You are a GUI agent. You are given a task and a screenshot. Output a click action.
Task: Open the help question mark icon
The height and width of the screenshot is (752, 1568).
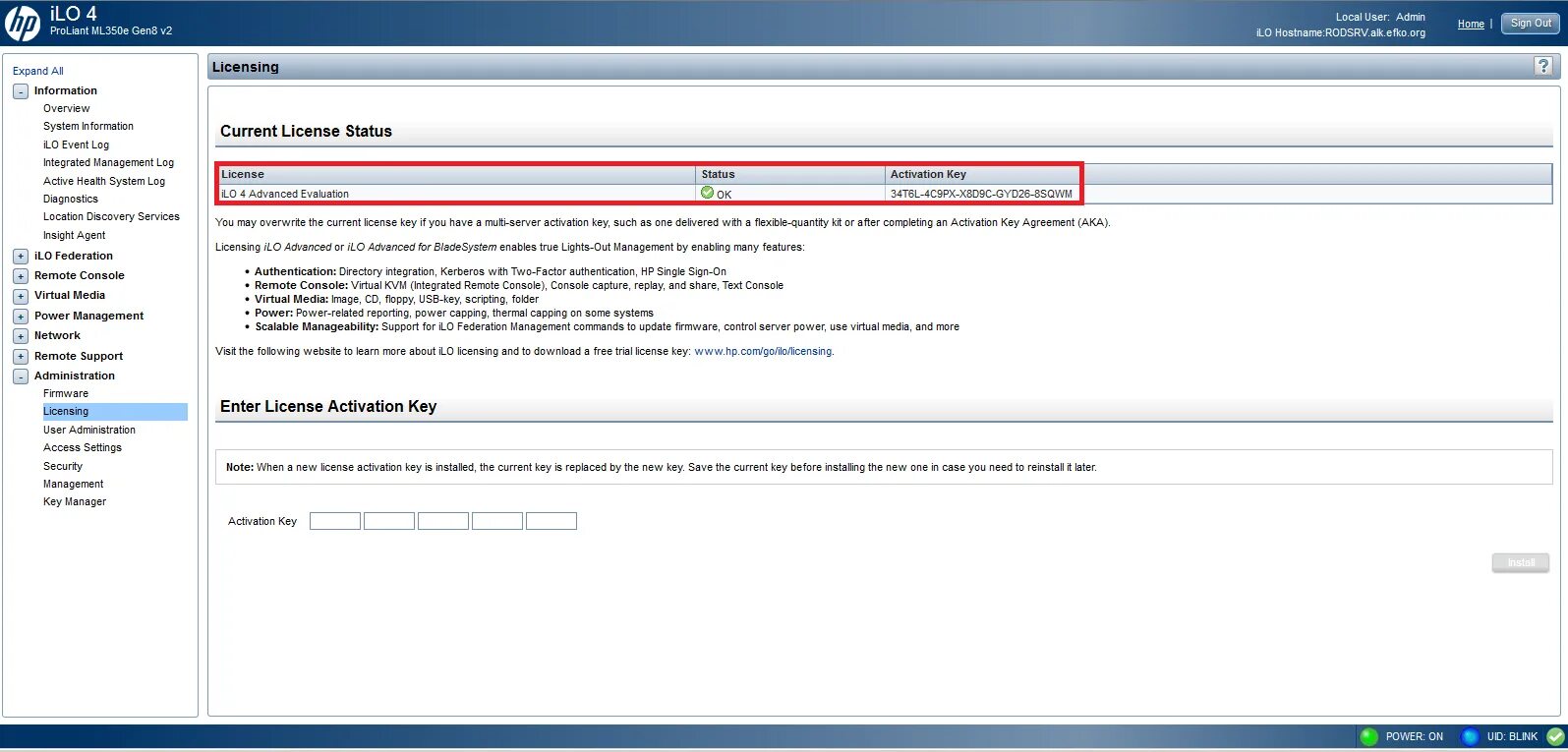point(1543,66)
